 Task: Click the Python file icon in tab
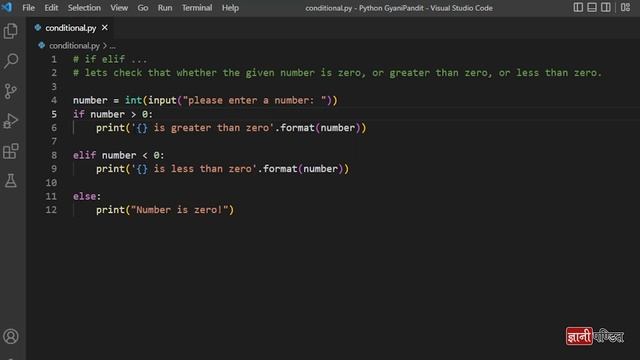point(38,27)
